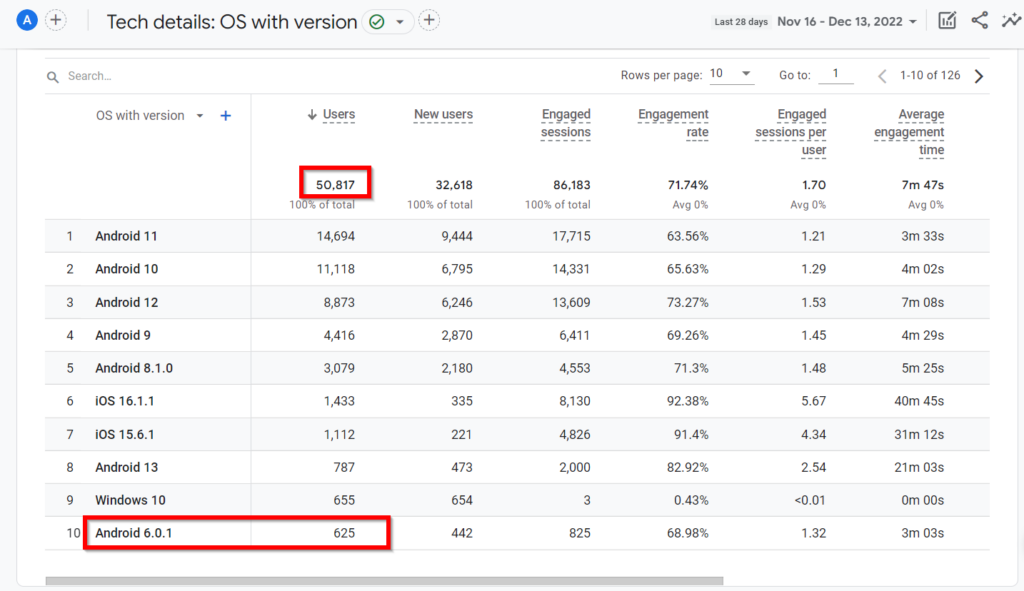Open the date range Nov 16 - Dec 13, 2022 picker
1024x591 pixels.
point(847,22)
